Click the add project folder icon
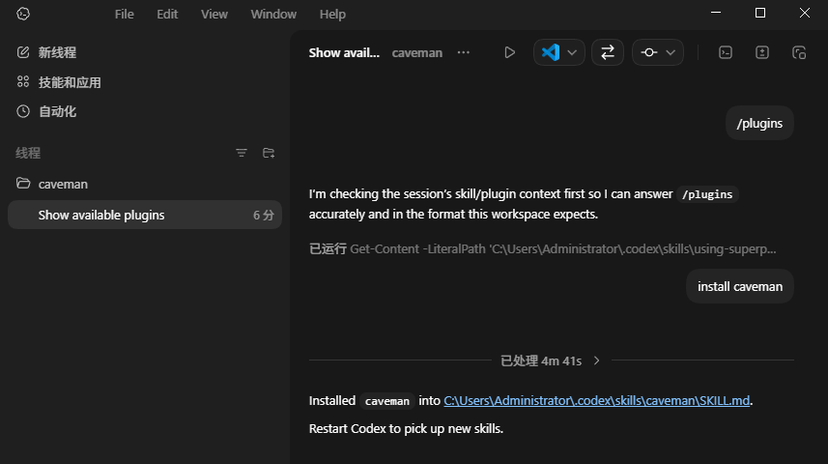The height and width of the screenshot is (464, 828). click(268, 153)
